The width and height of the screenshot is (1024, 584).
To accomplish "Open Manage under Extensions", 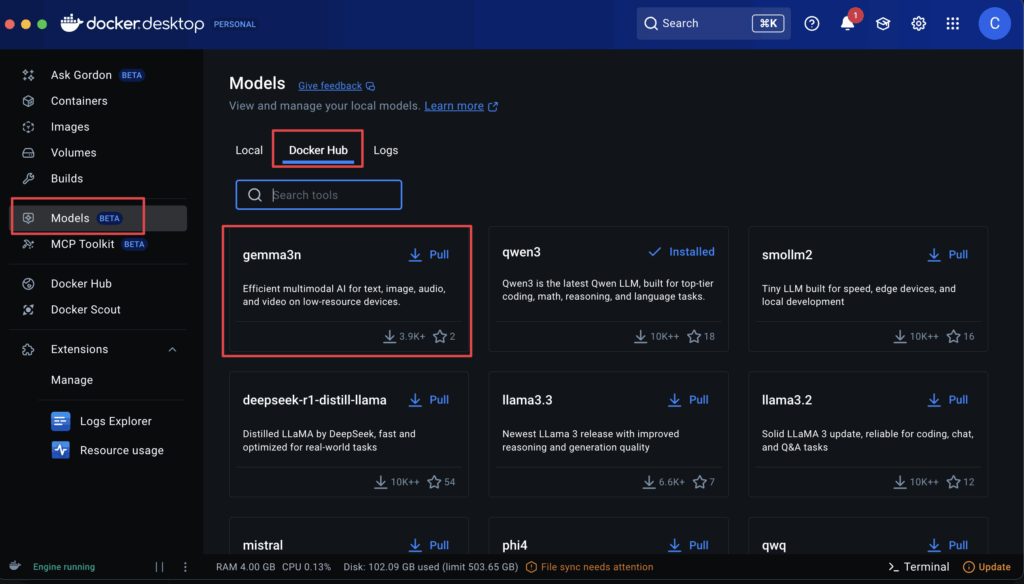I will tap(72, 380).
